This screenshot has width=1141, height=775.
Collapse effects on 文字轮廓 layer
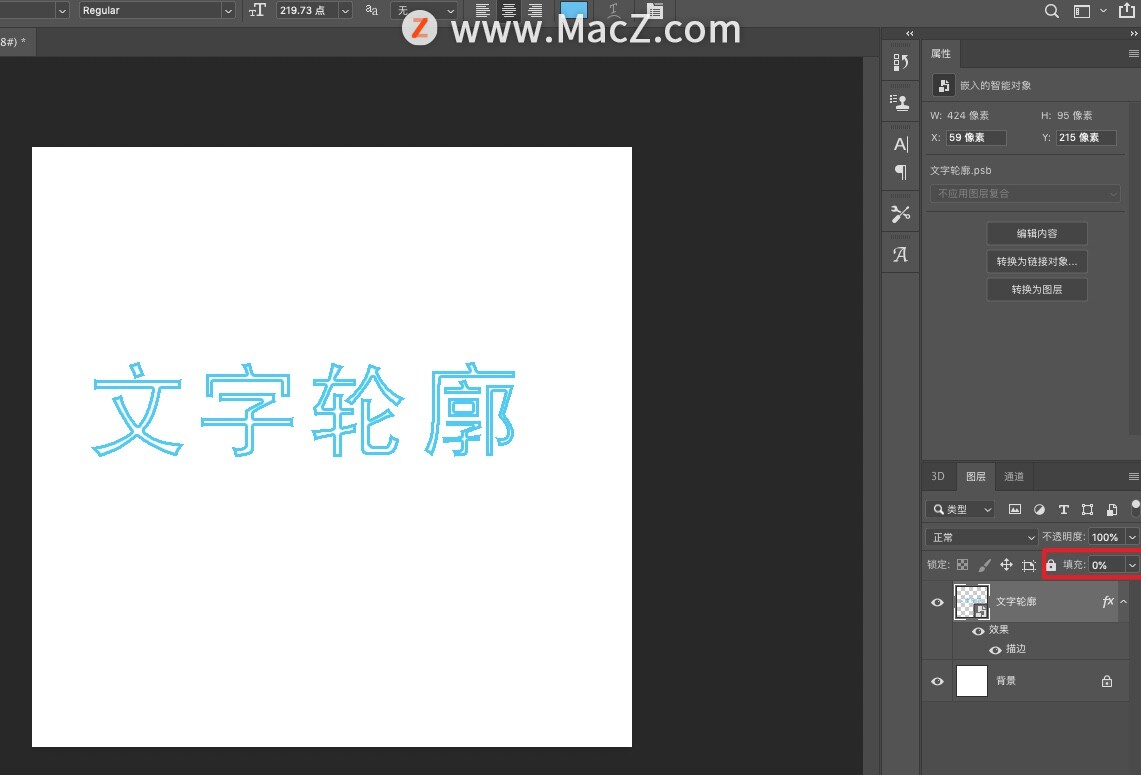[1124, 602]
